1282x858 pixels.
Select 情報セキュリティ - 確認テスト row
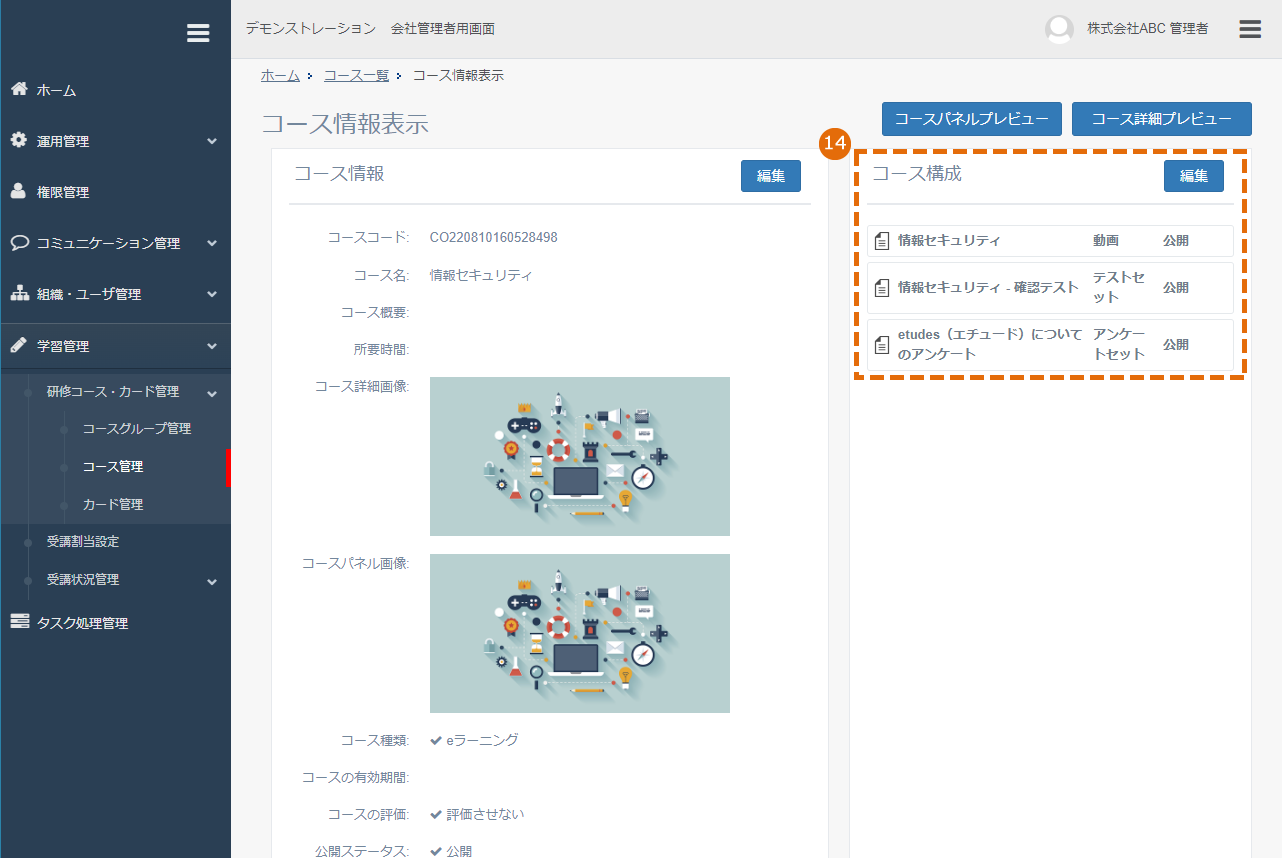(1050, 288)
